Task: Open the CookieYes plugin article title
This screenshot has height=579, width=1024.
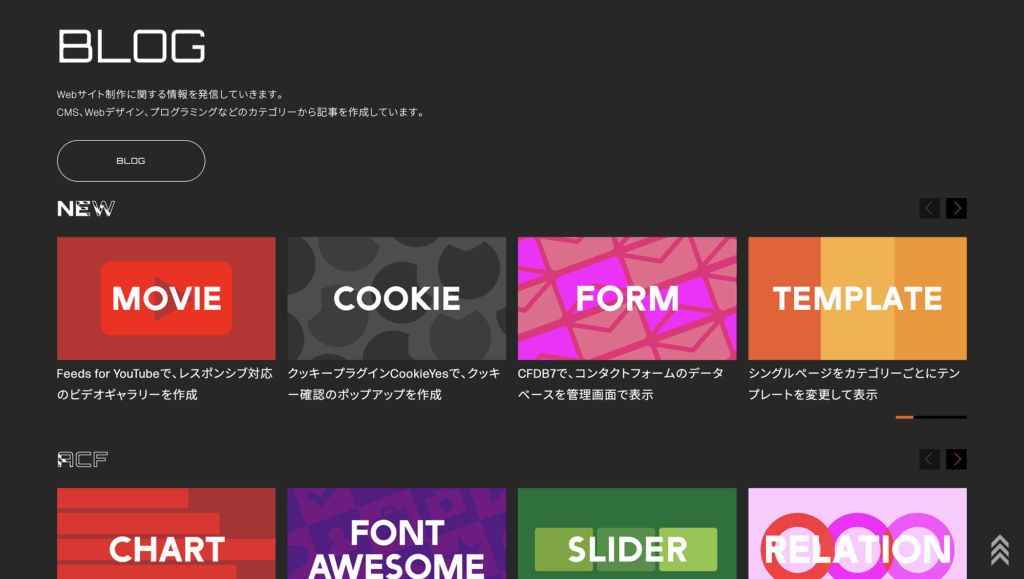Action: pos(394,383)
